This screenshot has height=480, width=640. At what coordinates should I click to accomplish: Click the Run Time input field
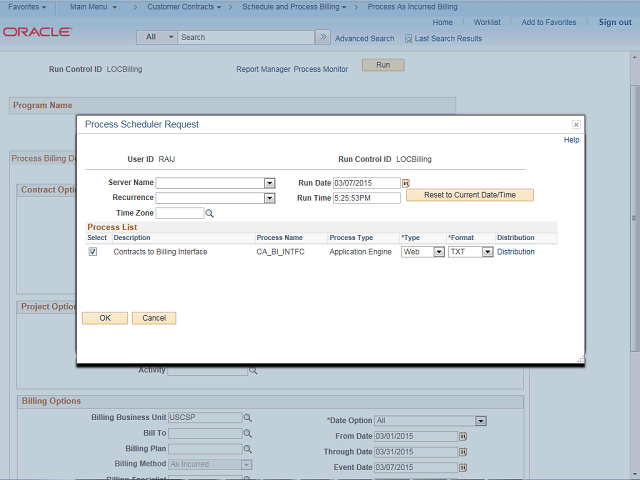(366, 198)
